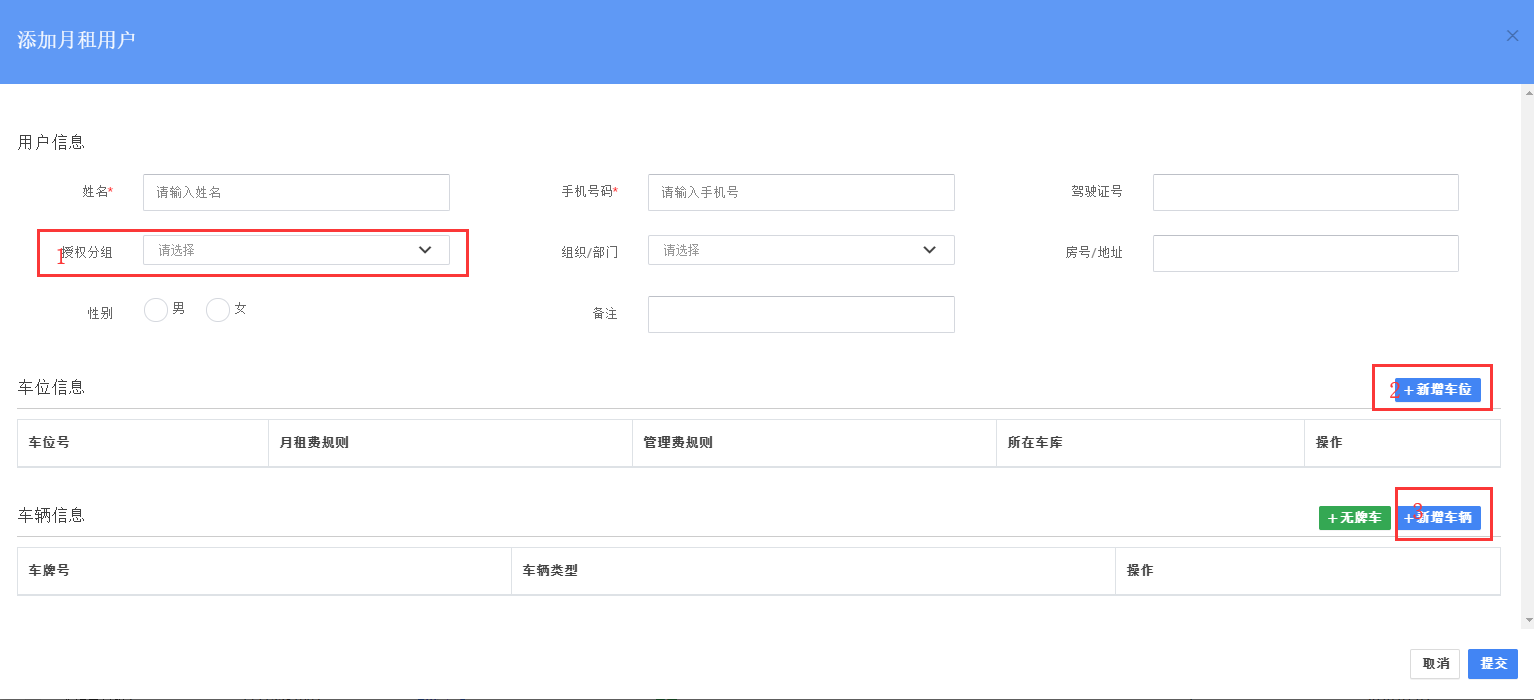Submit the form with 提交
The height and width of the screenshot is (700, 1534).
[x=1494, y=664]
